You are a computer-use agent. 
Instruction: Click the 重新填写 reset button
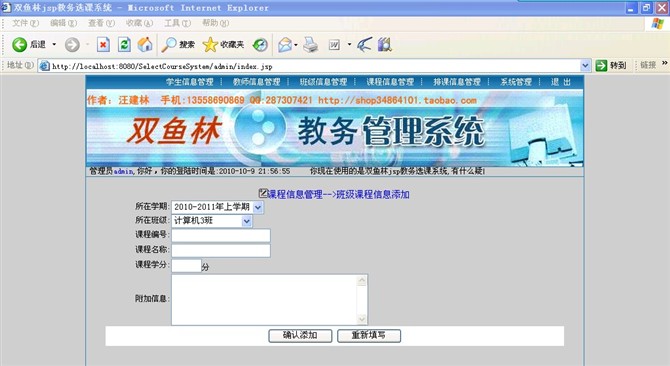369,336
